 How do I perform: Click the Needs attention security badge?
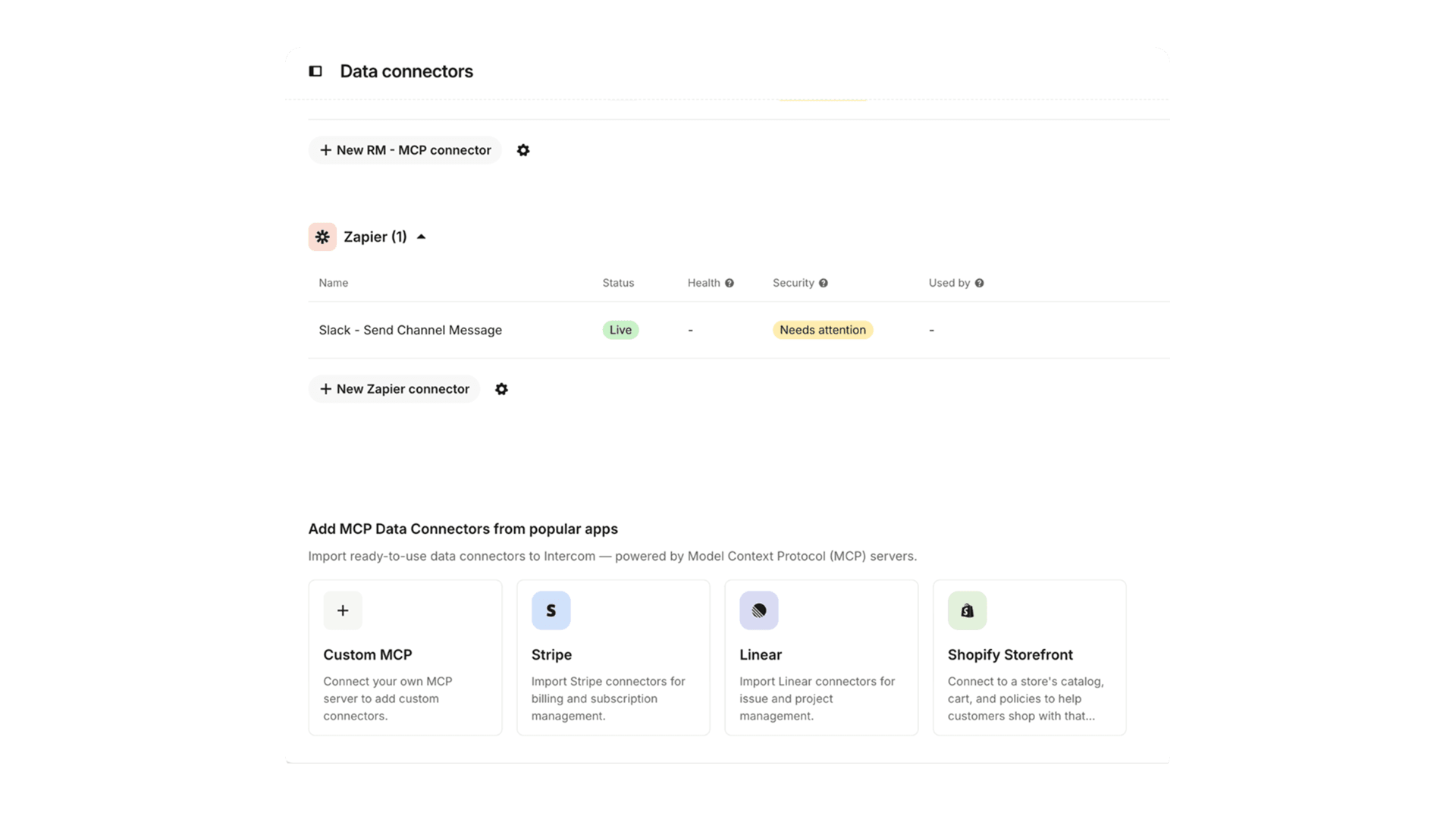coord(823,330)
